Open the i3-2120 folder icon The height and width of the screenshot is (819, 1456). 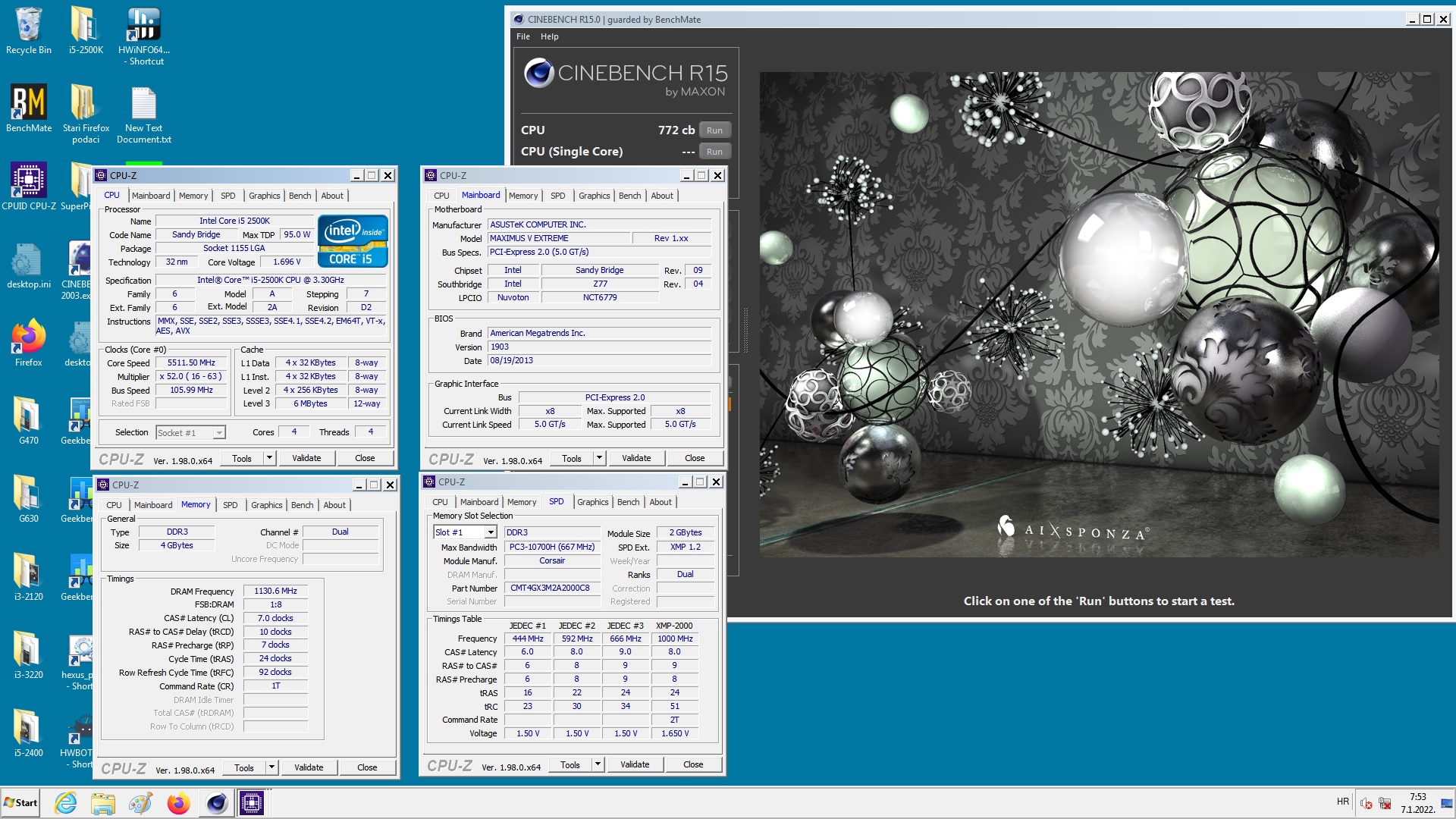pyautogui.click(x=28, y=577)
